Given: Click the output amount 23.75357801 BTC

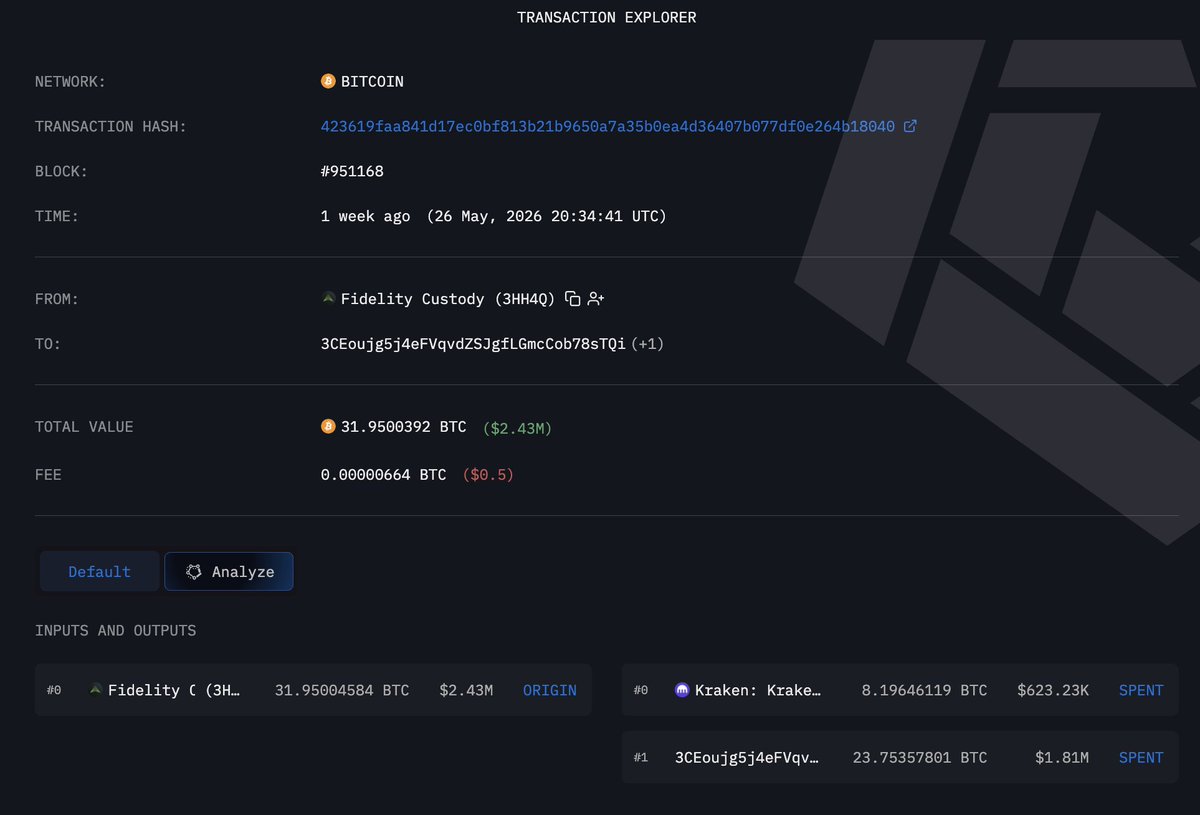Looking at the screenshot, I should [x=919, y=758].
